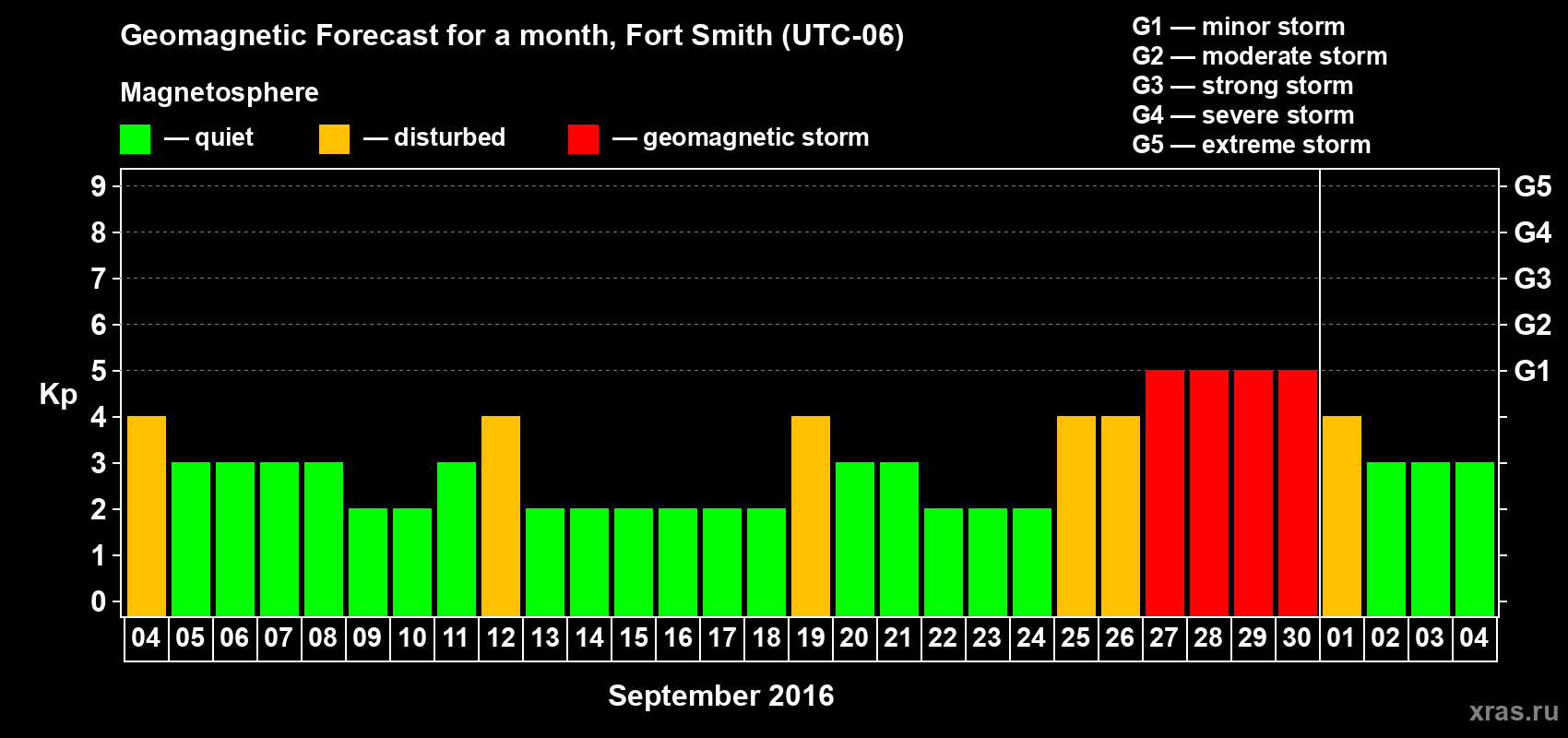Click the red geomagnetic storm legend swatch
Image resolution: width=1568 pixels, height=738 pixels.
[583, 139]
